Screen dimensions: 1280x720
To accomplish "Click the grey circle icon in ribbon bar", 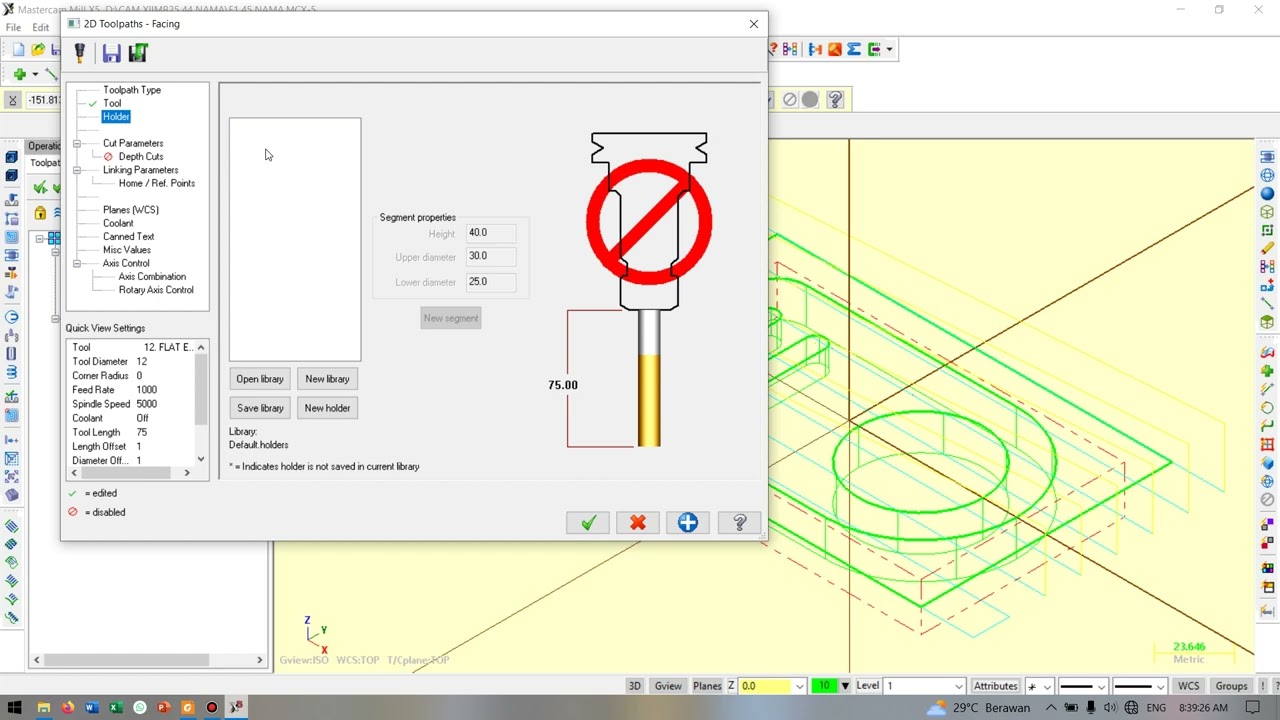I will click(810, 100).
